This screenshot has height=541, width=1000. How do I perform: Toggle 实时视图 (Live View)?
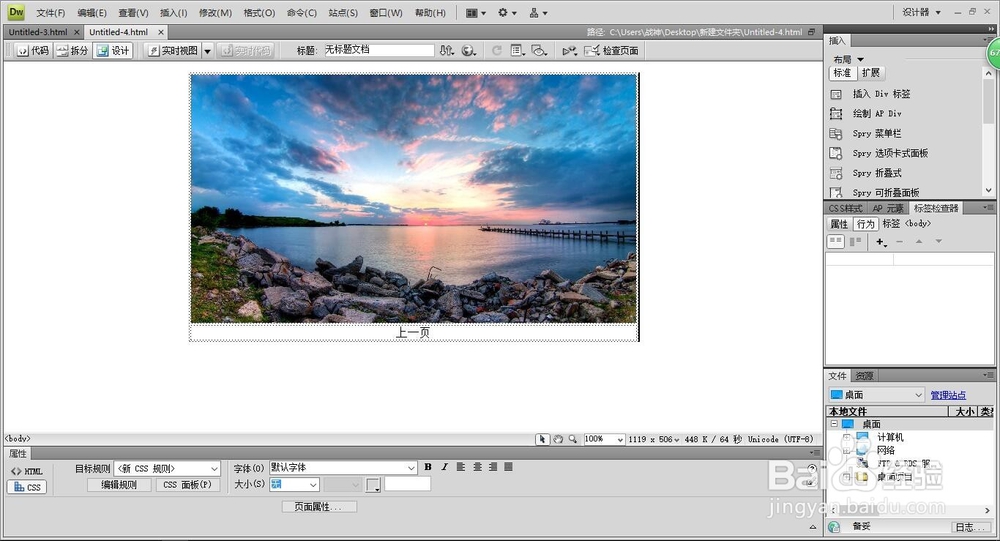click(x=173, y=50)
